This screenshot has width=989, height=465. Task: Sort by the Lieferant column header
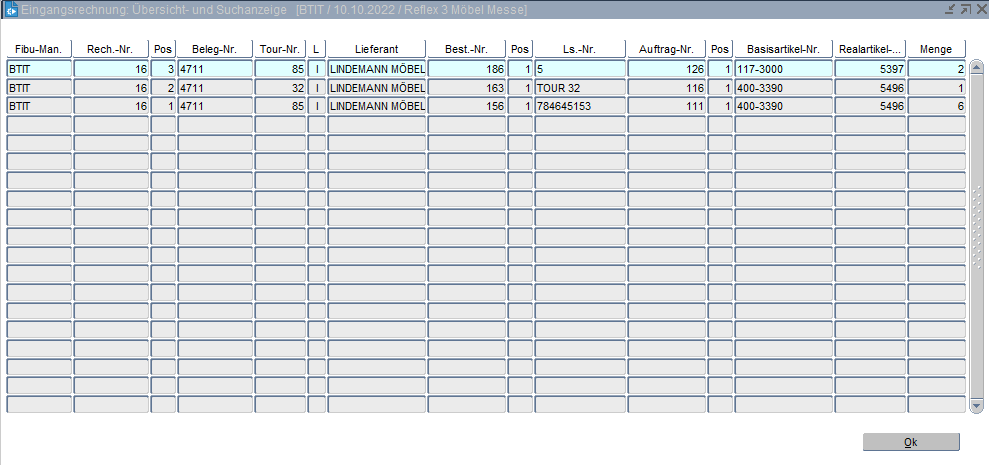pyautogui.click(x=376, y=49)
